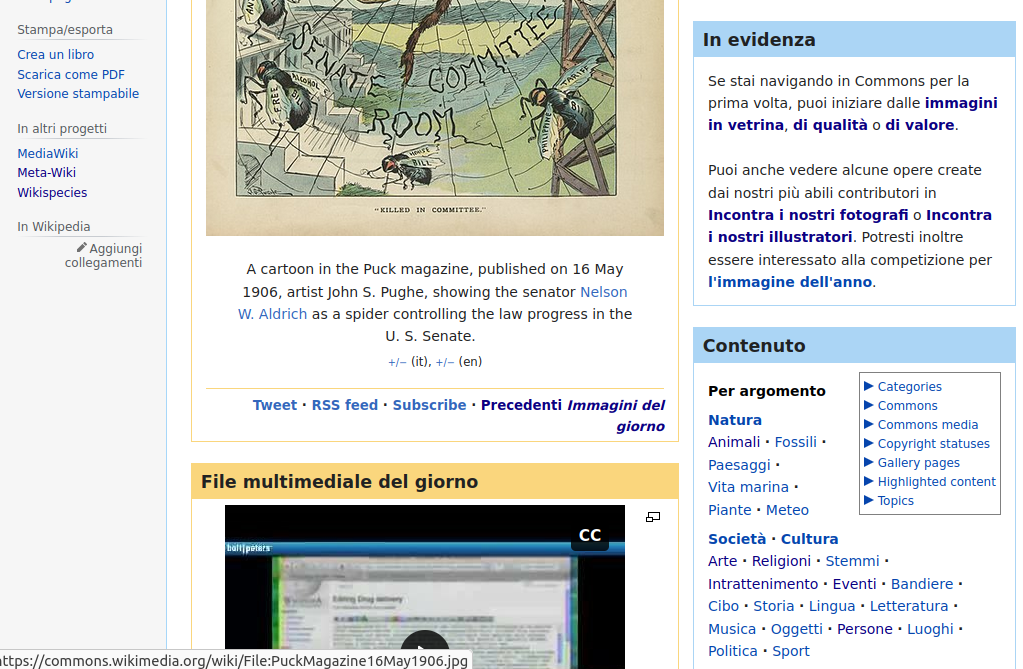
Task: Edit the English caption with +/- (en)
Action: [445, 362]
